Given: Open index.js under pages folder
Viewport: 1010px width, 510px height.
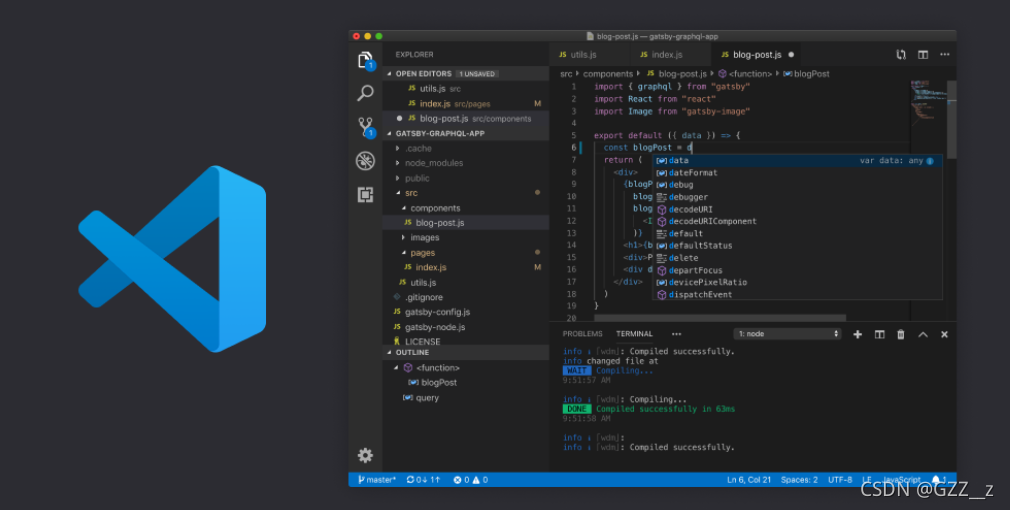Looking at the screenshot, I should pos(466,267).
